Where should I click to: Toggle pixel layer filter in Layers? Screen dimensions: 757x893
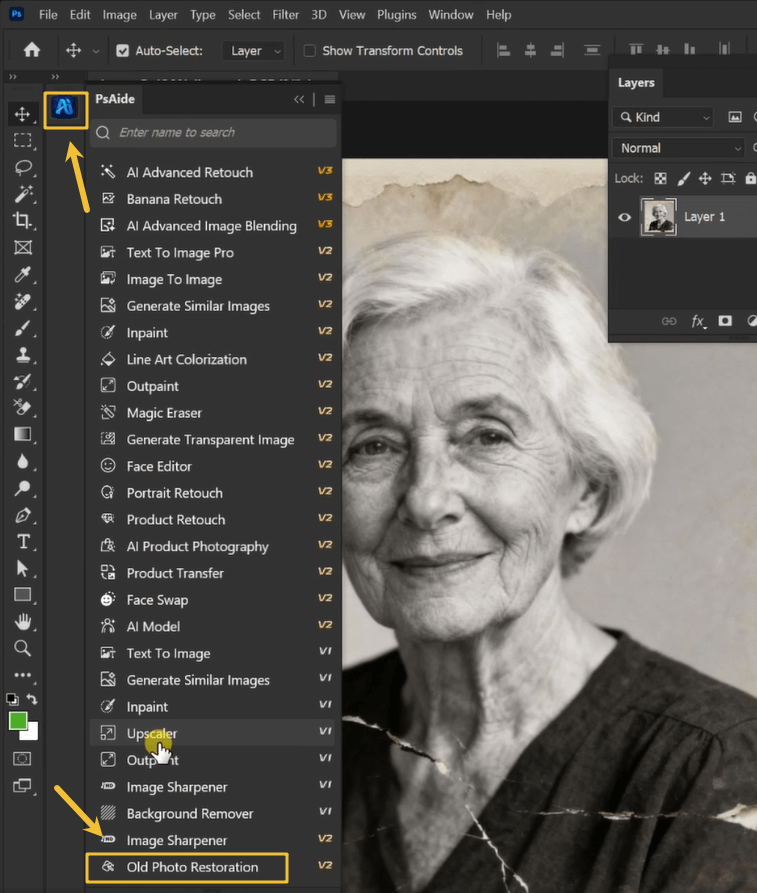point(735,117)
